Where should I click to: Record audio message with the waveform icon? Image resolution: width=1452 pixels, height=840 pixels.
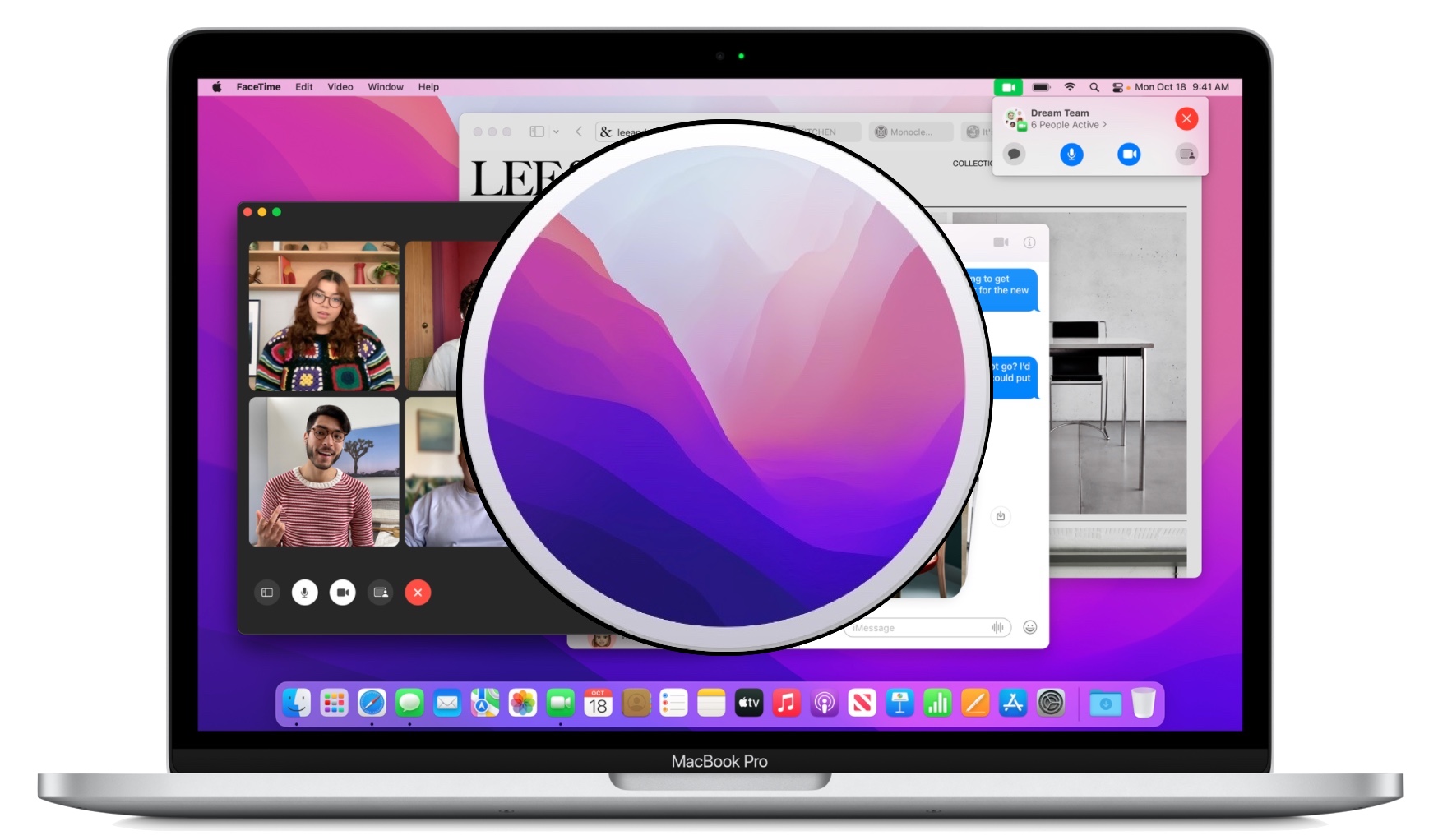[997, 628]
